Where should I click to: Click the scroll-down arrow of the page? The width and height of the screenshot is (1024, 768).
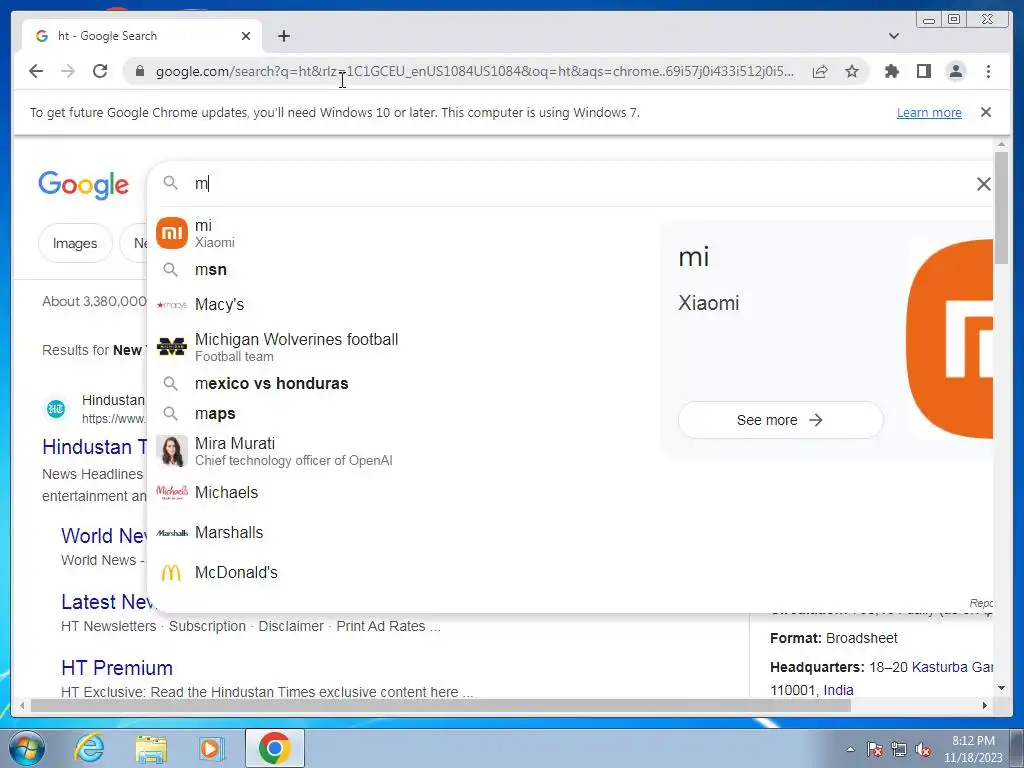tap(1002, 688)
